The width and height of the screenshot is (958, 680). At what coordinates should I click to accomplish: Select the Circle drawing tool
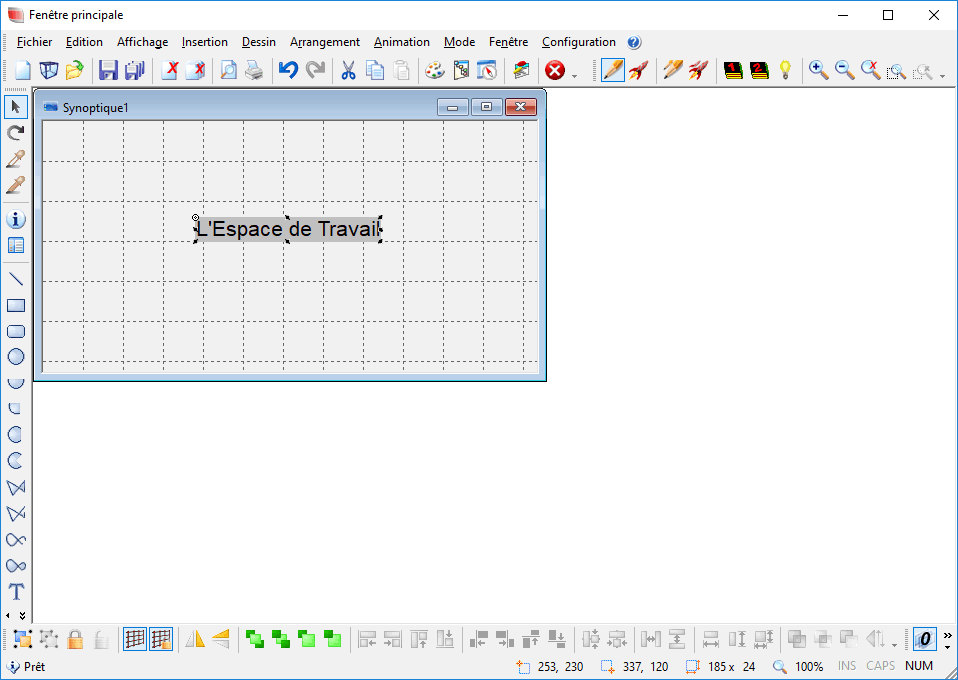(16, 357)
